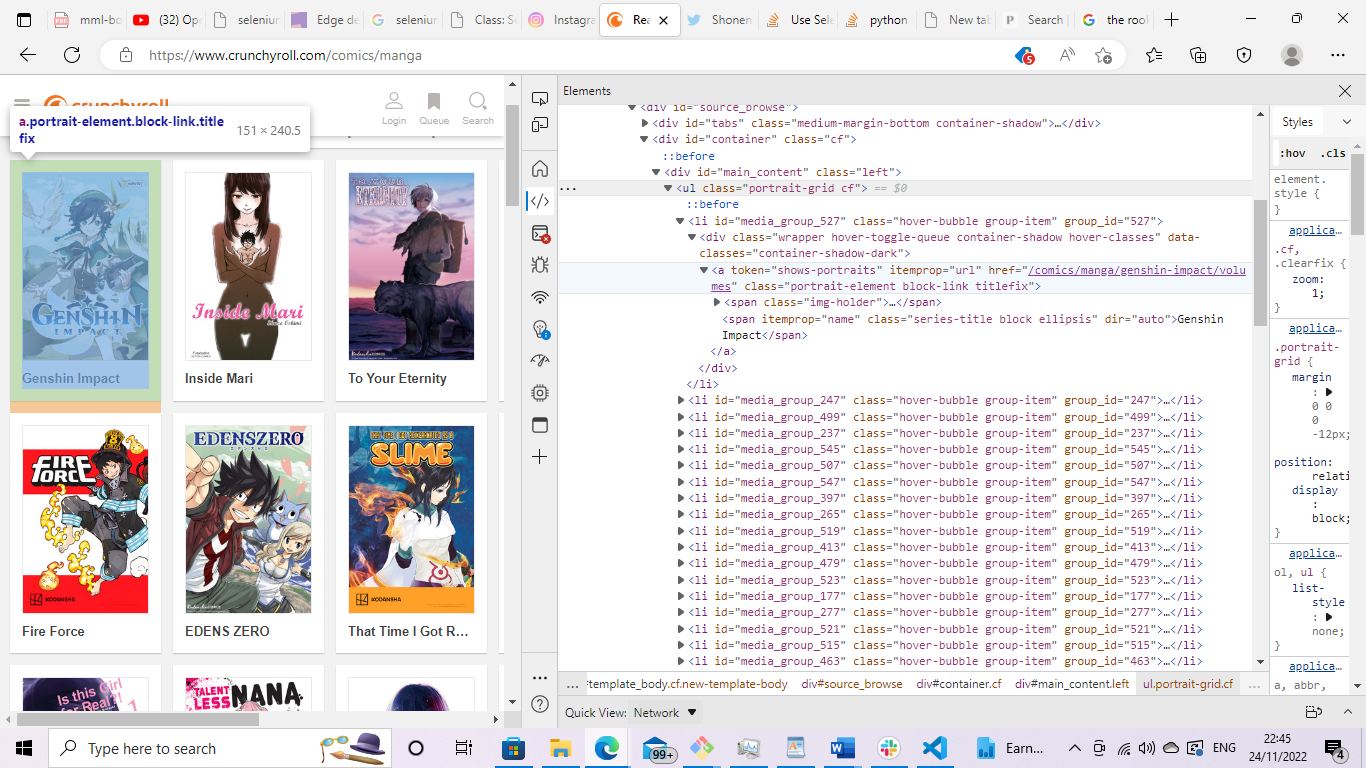The height and width of the screenshot is (768, 1366).
Task: Open the Windows Start menu
Action: coord(24,748)
